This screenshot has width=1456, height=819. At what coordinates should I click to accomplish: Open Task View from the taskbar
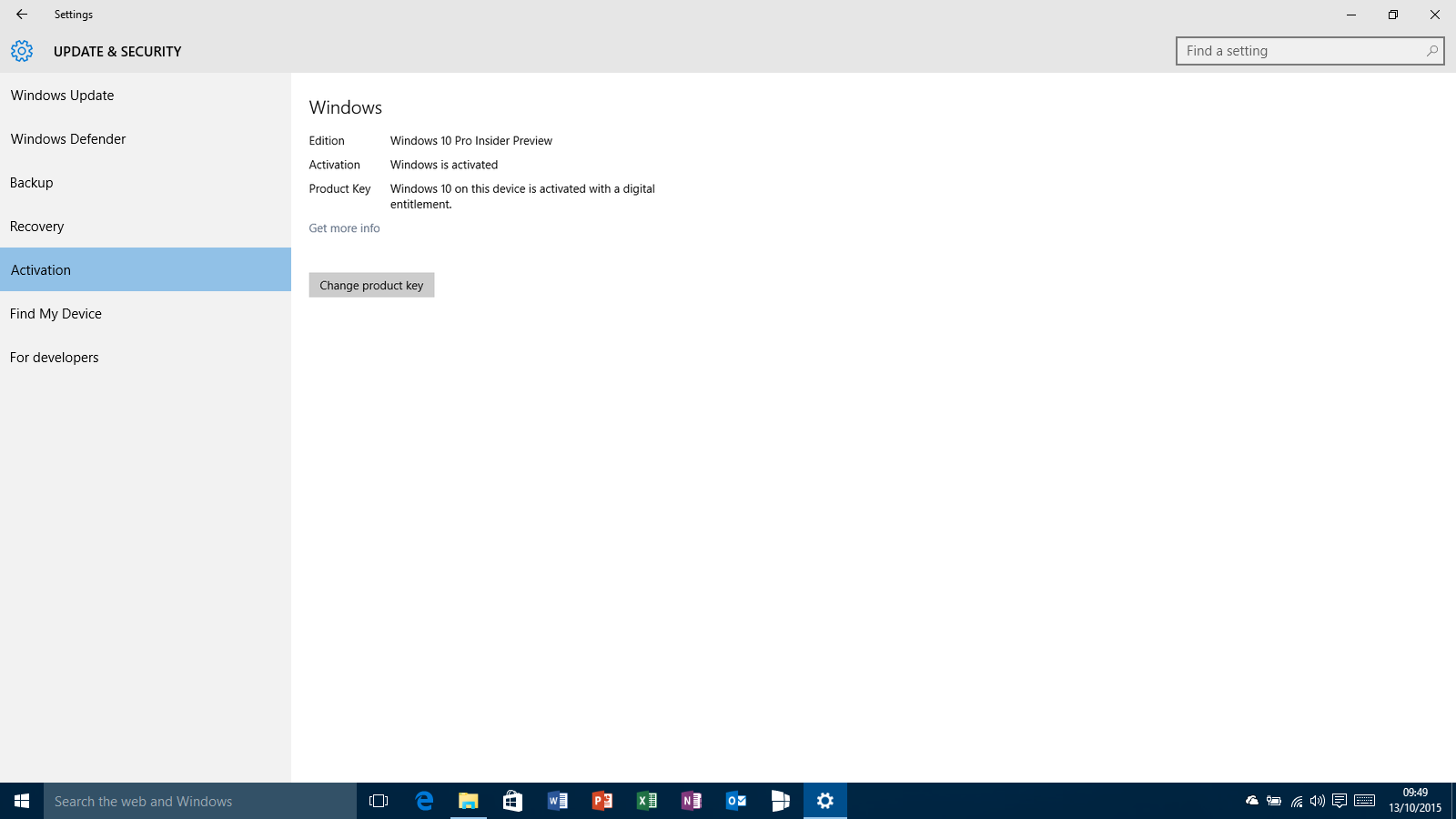click(x=379, y=801)
